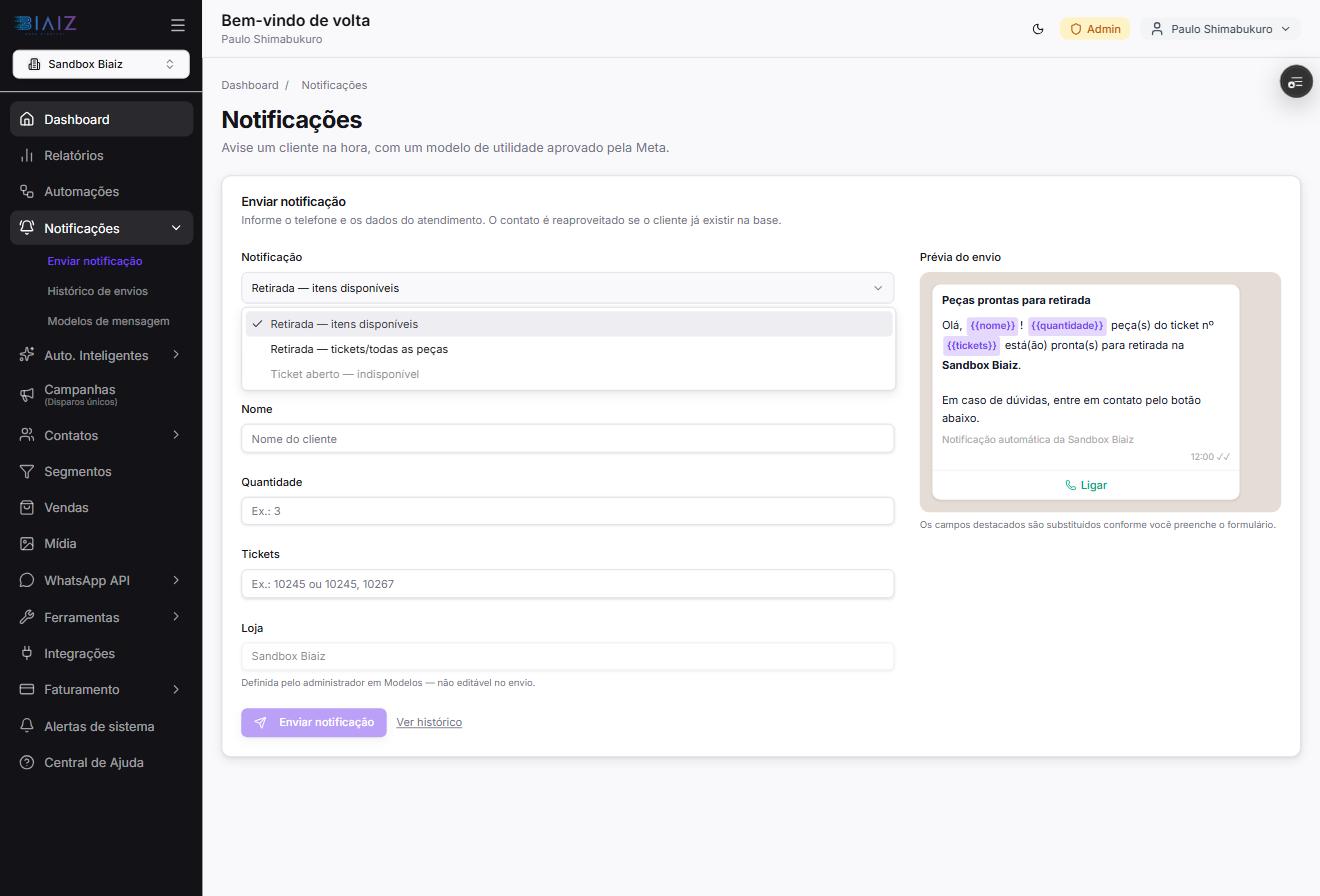Click the Alertas de sistema bell icon
Viewport: 1320px width, 896px height.
[x=27, y=726]
